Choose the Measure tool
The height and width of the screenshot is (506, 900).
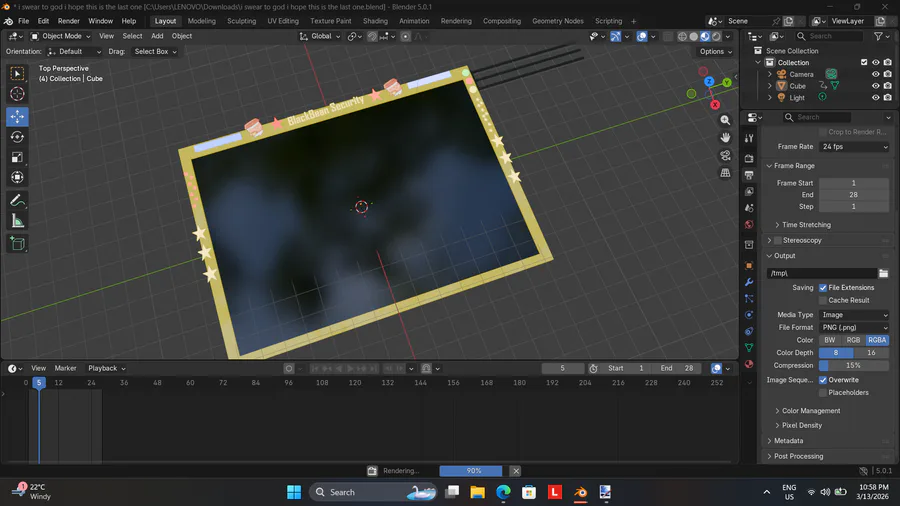17,221
